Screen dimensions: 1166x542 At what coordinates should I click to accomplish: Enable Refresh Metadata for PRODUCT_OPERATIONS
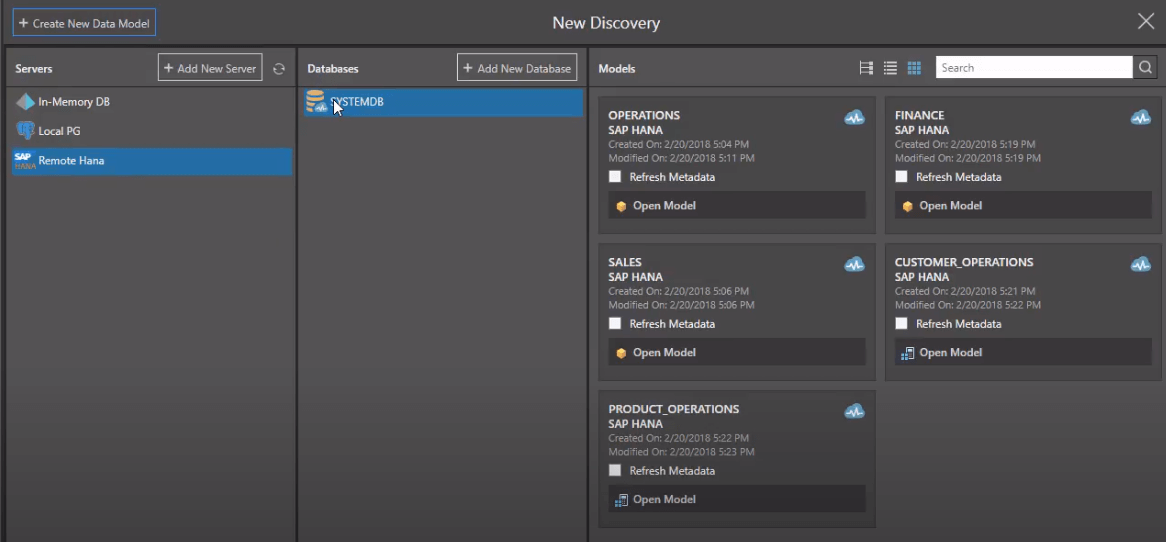(x=615, y=471)
